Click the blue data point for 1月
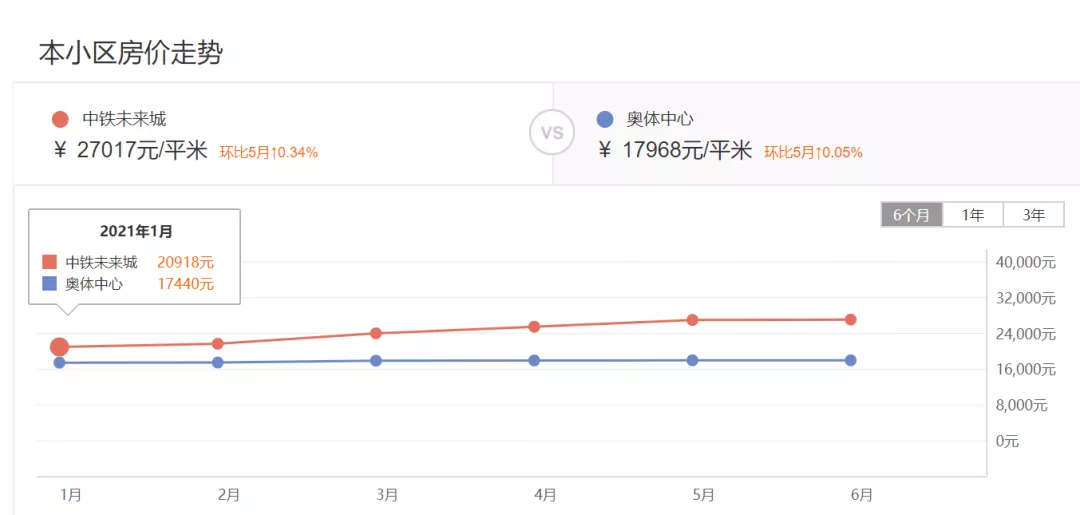 point(59,363)
